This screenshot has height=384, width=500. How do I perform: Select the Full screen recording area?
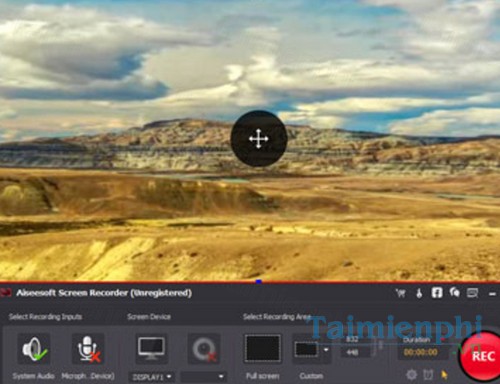(263, 349)
